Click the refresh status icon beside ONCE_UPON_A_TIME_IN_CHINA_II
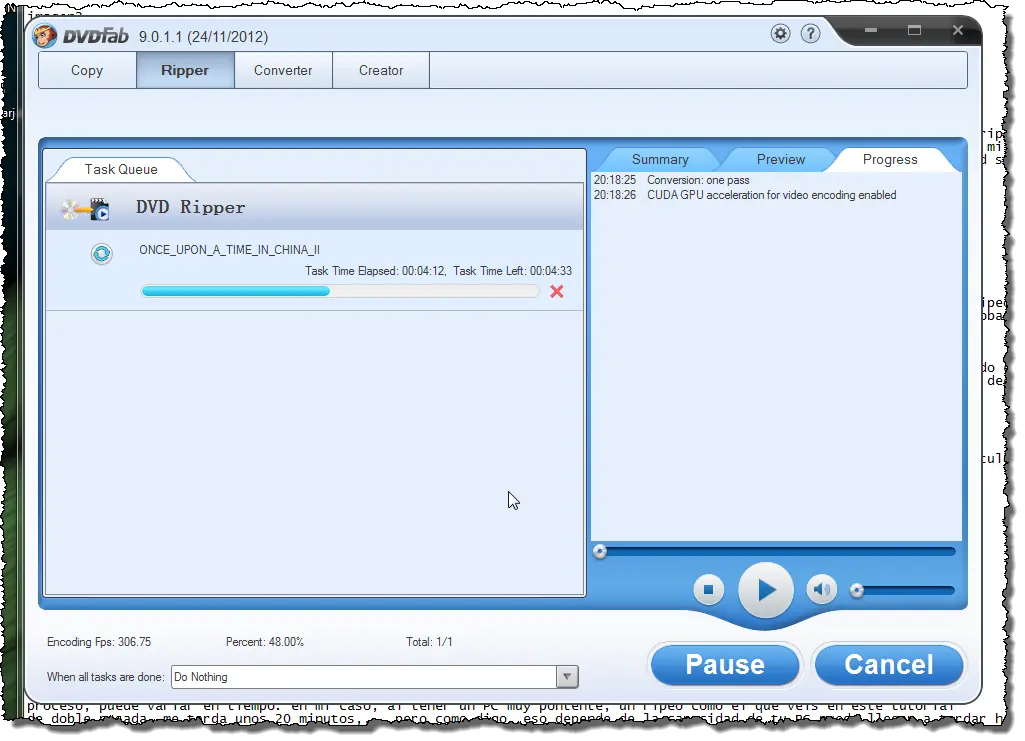Viewport: 1025px width, 741px height. (x=101, y=254)
